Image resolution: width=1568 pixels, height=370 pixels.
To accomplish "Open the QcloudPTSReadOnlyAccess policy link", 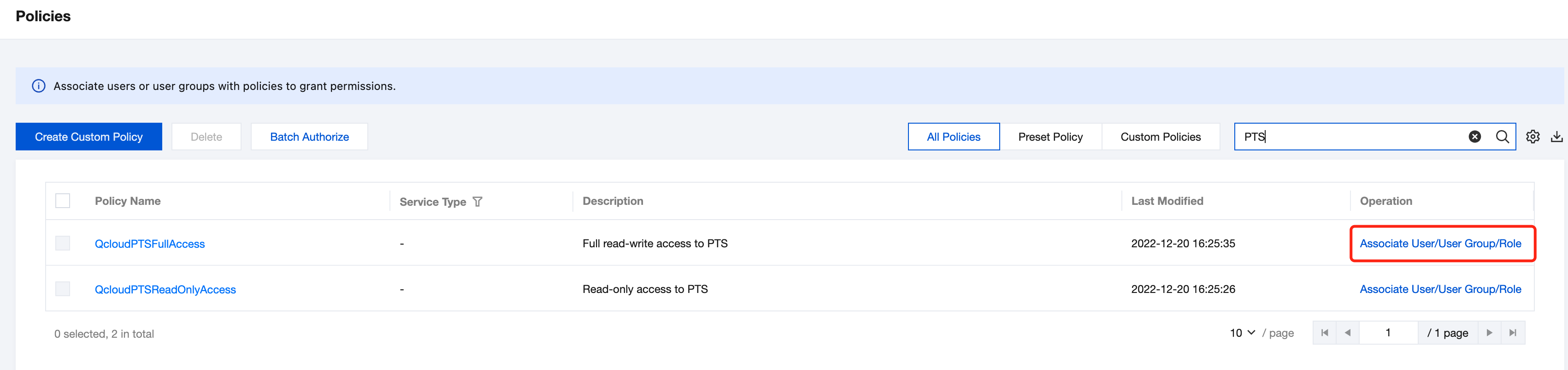I will 165,290.
